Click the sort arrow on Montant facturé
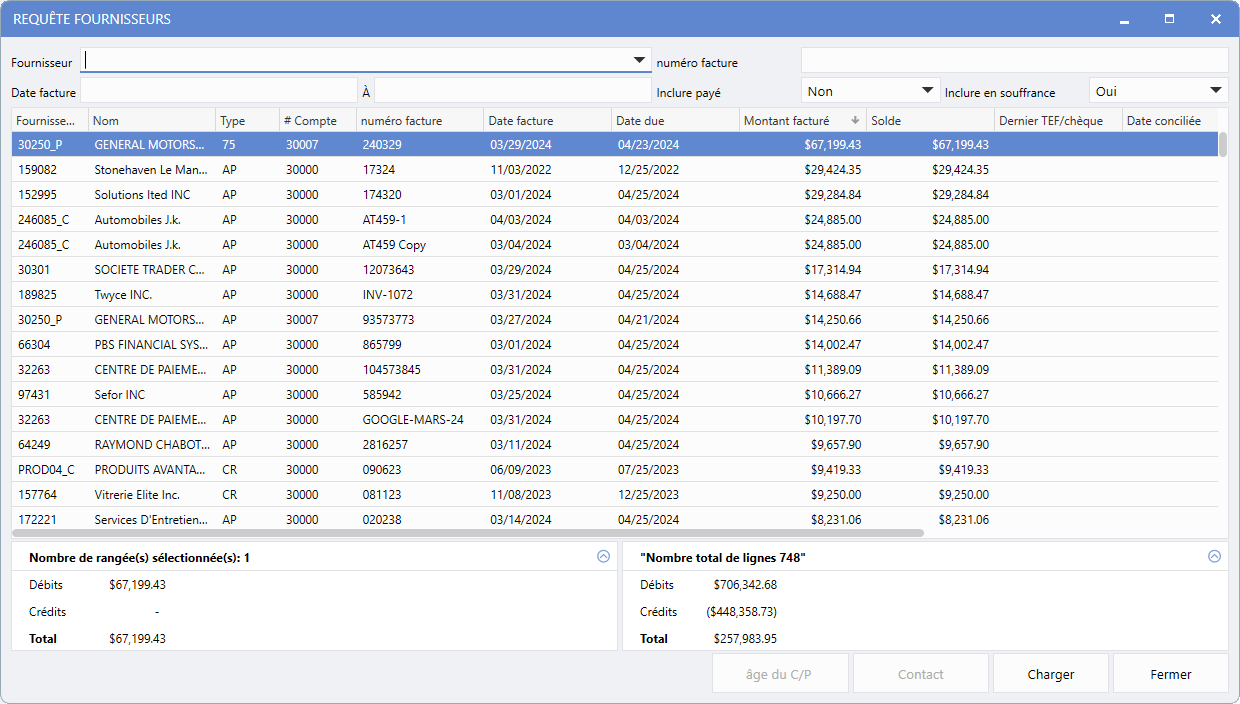Screen dimensions: 1240x704 pos(855,121)
